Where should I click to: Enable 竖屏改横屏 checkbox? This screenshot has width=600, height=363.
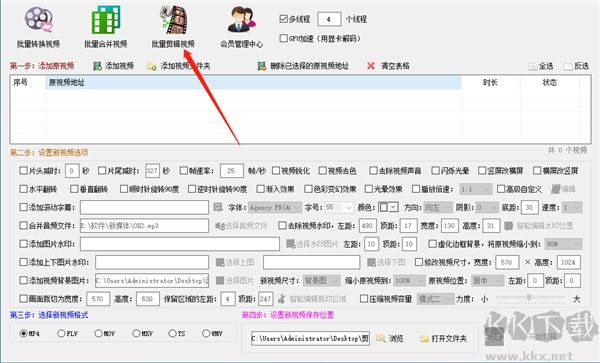482,171
